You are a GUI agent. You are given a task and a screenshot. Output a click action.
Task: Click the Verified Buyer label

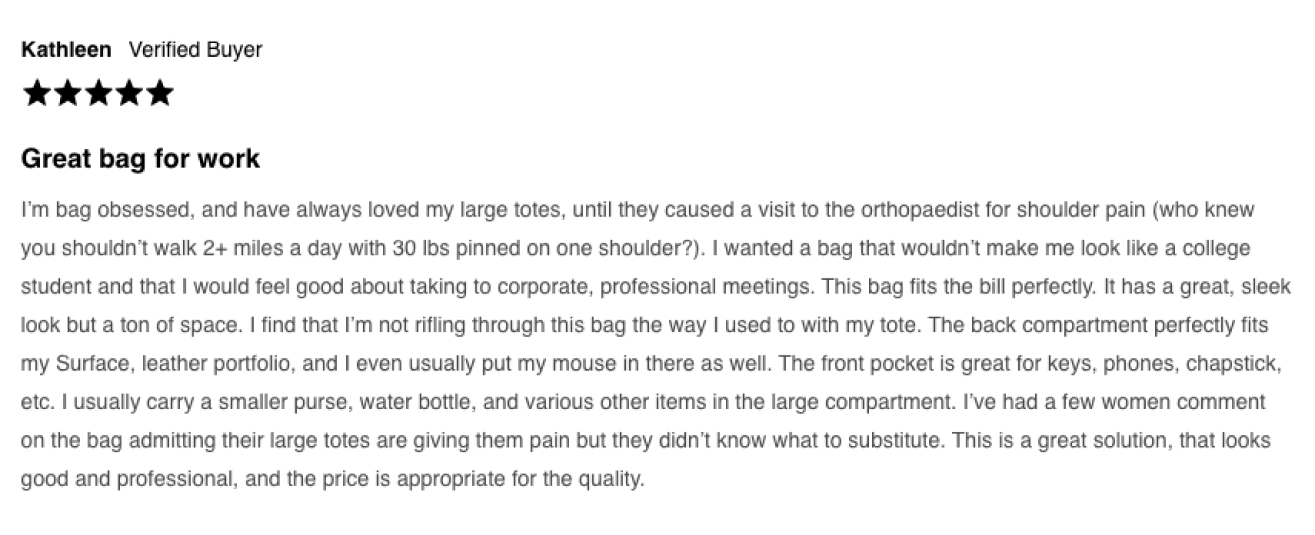point(196,50)
